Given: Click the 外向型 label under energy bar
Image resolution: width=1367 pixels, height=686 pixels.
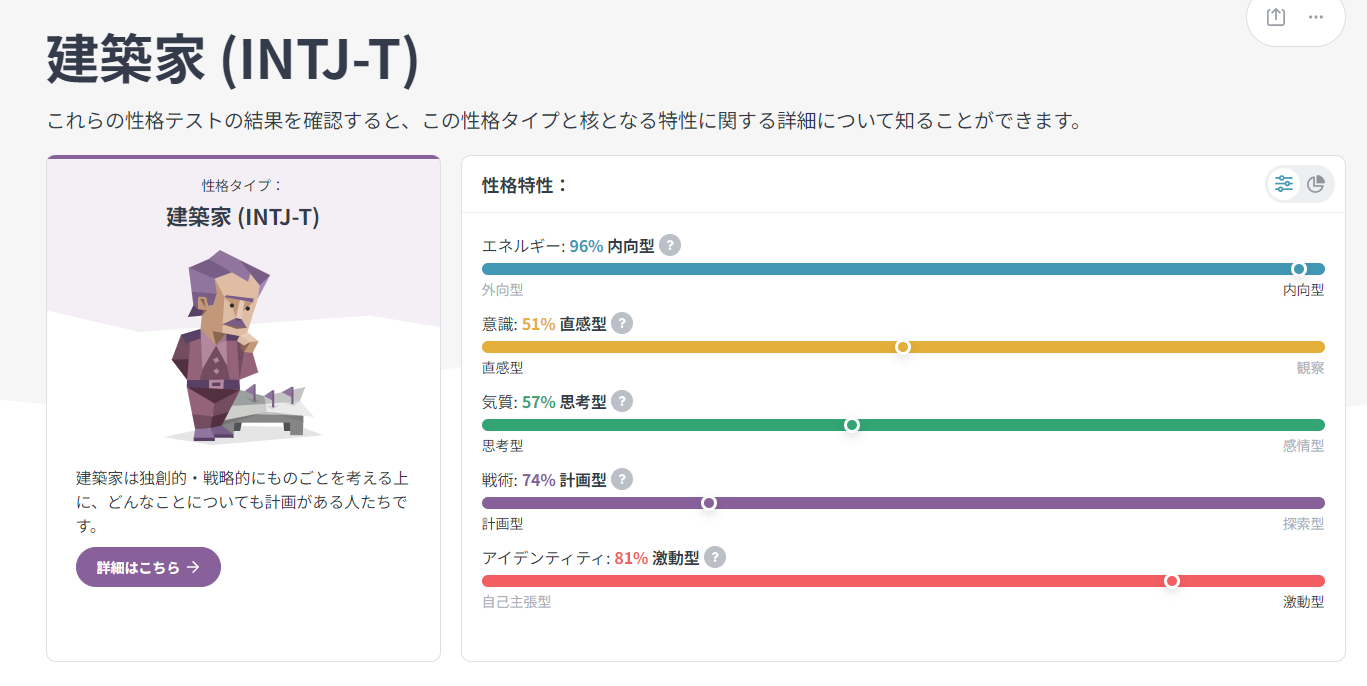Looking at the screenshot, I should [x=502, y=290].
